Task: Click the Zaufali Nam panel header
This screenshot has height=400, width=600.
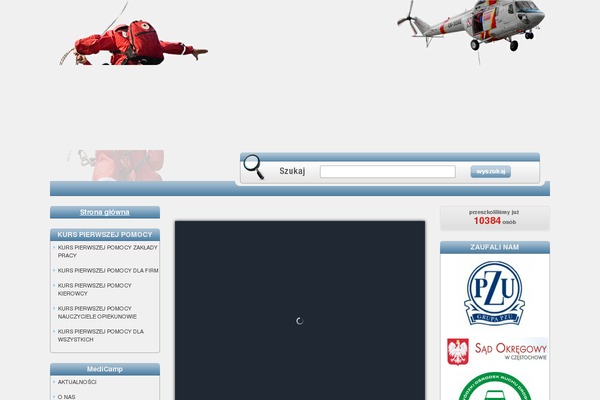Action: (x=495, y=247)
